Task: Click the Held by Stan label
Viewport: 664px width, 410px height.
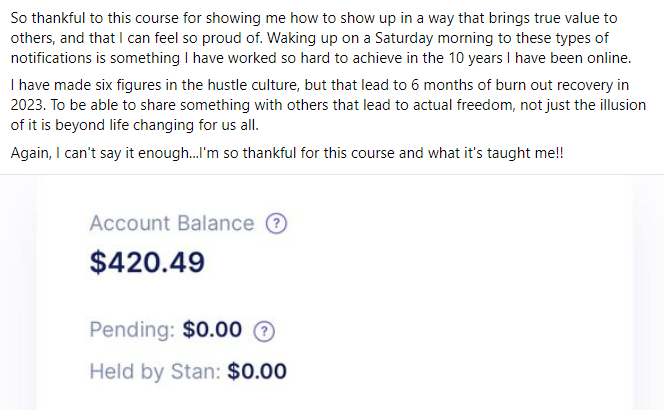Action: 154,372
